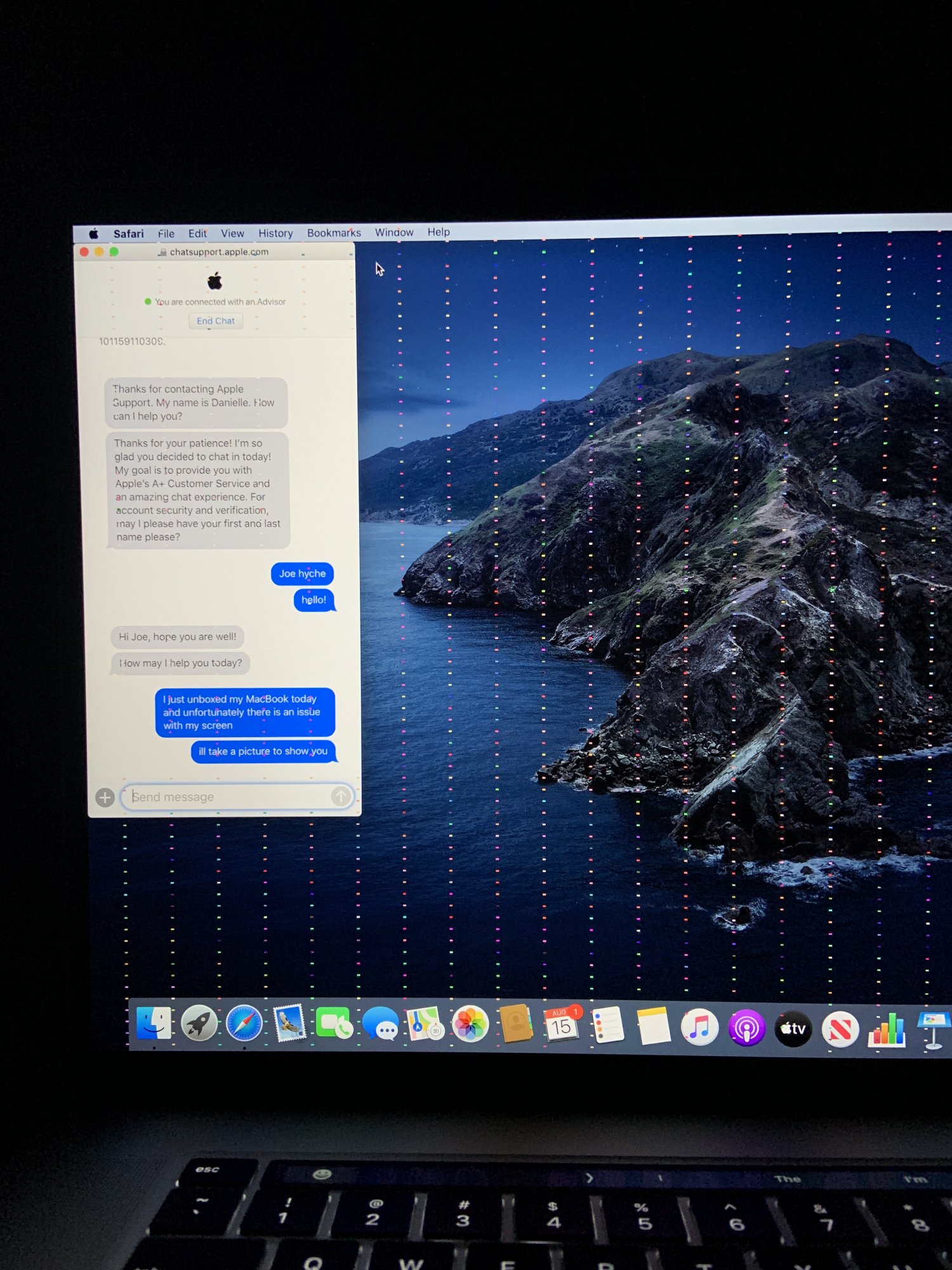Open Apple TV from the Dock
The width and height of the screenshot is (952, 1270).
pos(793,1029)
